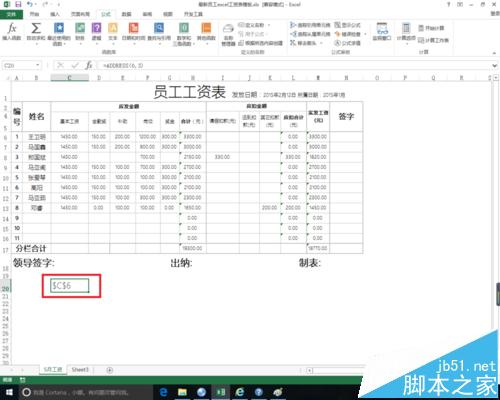Click Calculate Sheet
The height and width of the screenshot is (400, 500).
click(433, 40)
